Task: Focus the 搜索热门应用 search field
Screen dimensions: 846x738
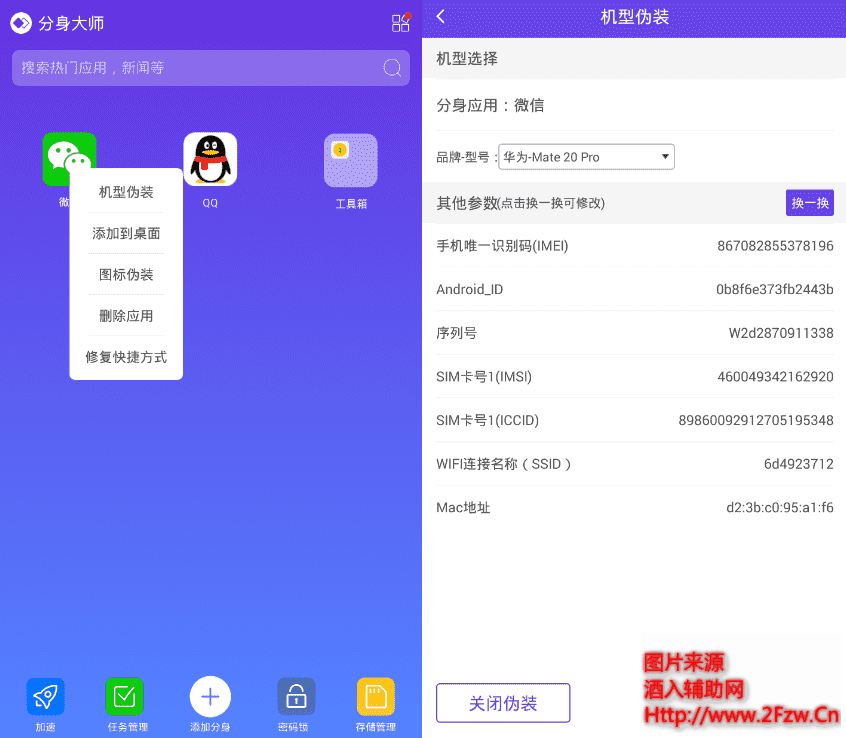Action: pos(211,68)
